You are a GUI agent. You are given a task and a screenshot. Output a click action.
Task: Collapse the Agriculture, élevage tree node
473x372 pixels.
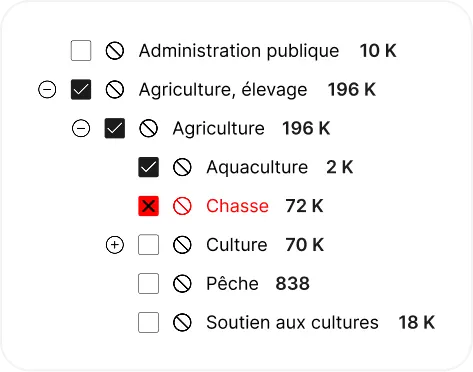[47, 90]
